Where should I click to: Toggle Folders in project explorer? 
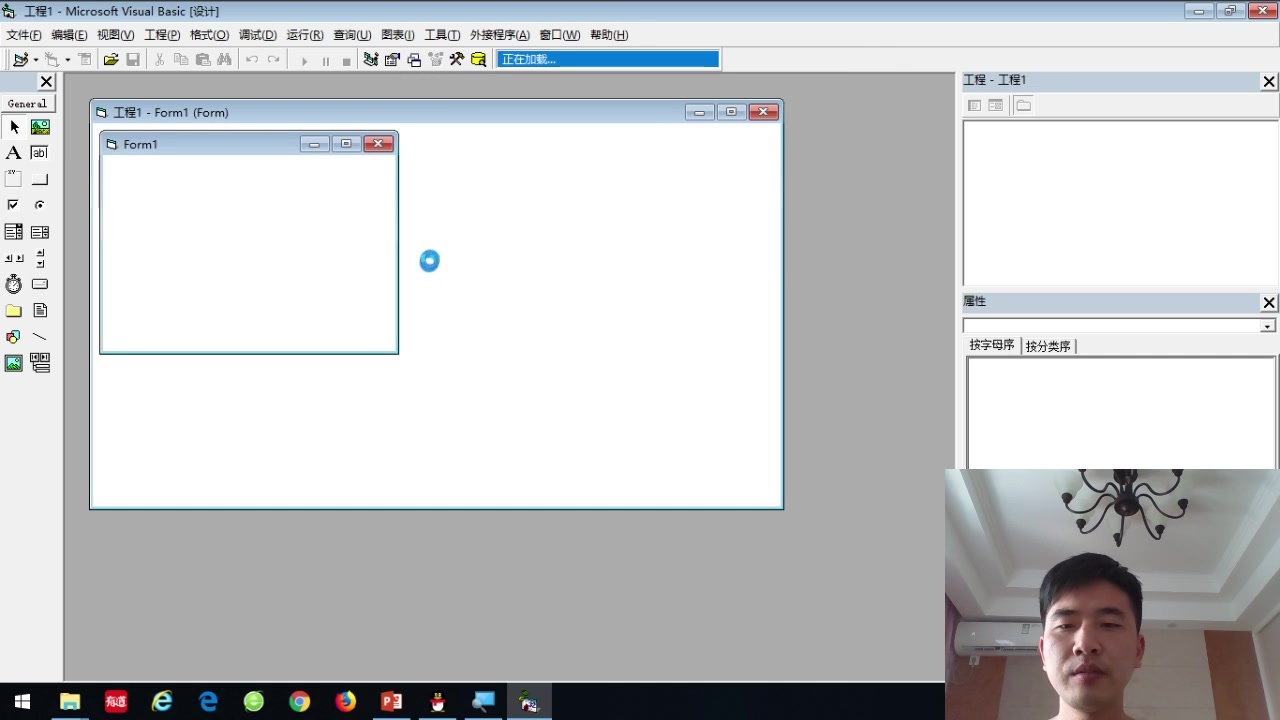pos(1023,105)
